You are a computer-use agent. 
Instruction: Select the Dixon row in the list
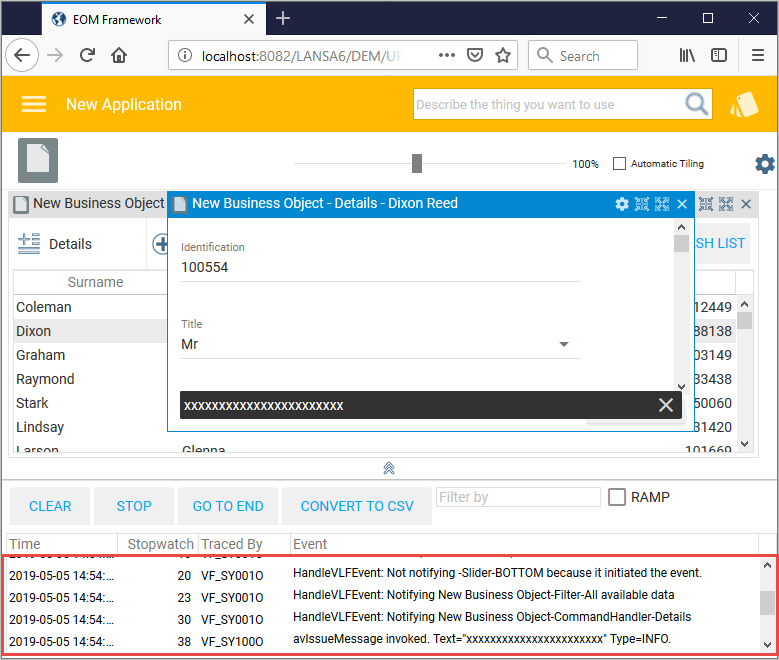point(90,331)
